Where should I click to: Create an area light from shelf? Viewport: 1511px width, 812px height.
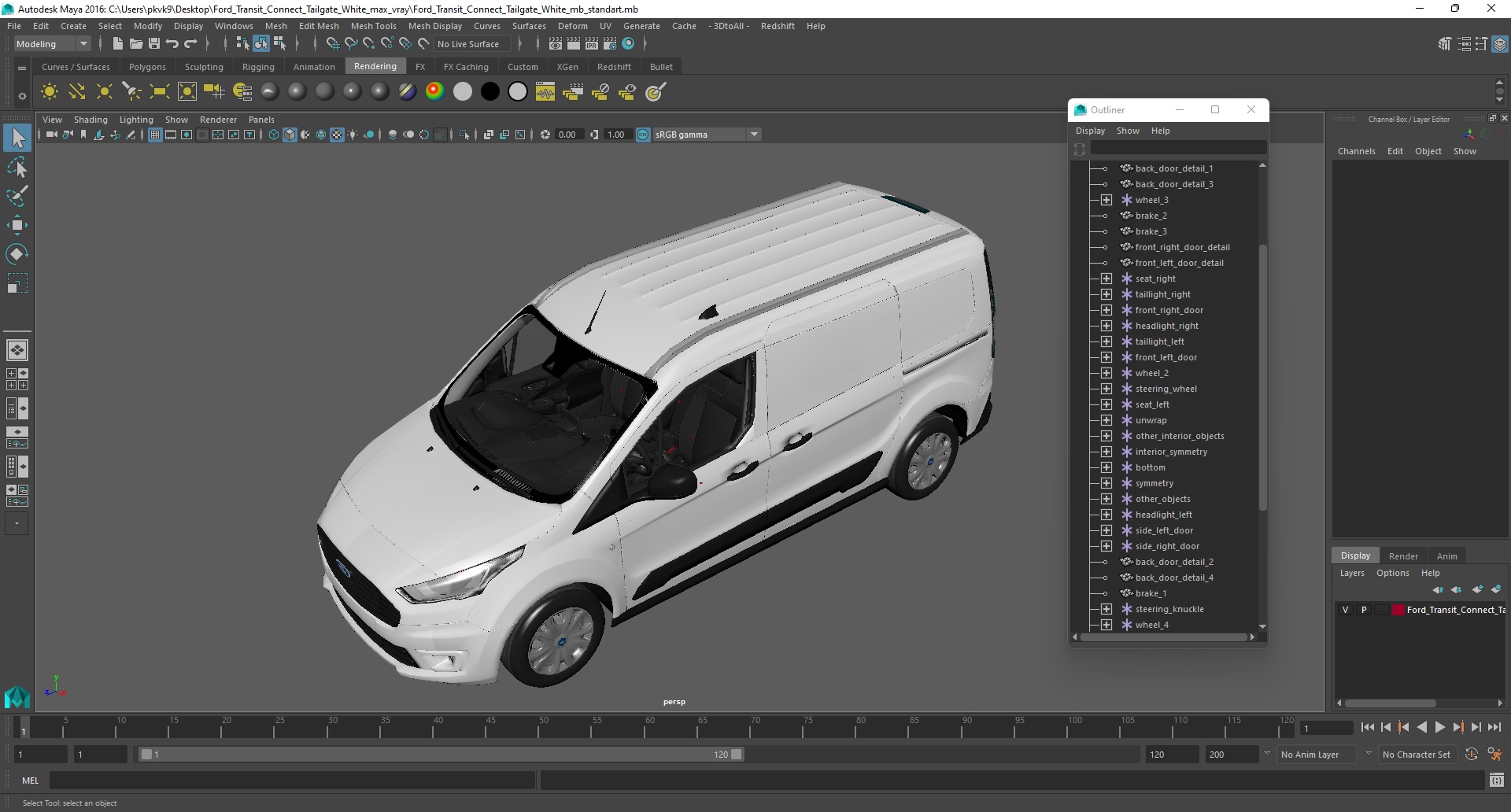(x=160, y=92)
